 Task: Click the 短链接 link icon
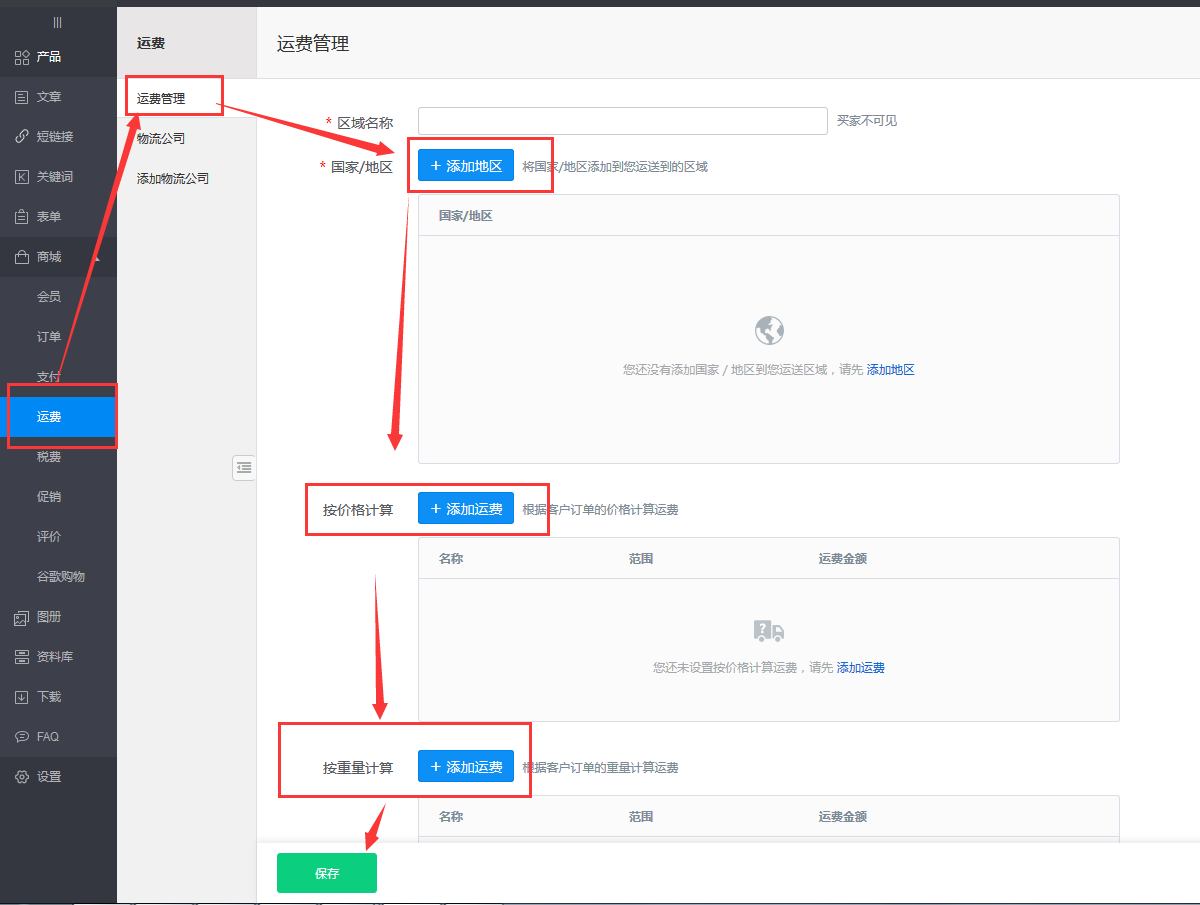22,137
